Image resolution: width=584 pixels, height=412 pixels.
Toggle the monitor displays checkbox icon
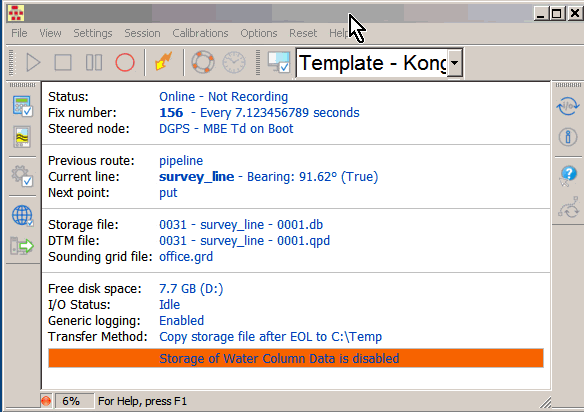pyautogui.click(x=279, y=62)
